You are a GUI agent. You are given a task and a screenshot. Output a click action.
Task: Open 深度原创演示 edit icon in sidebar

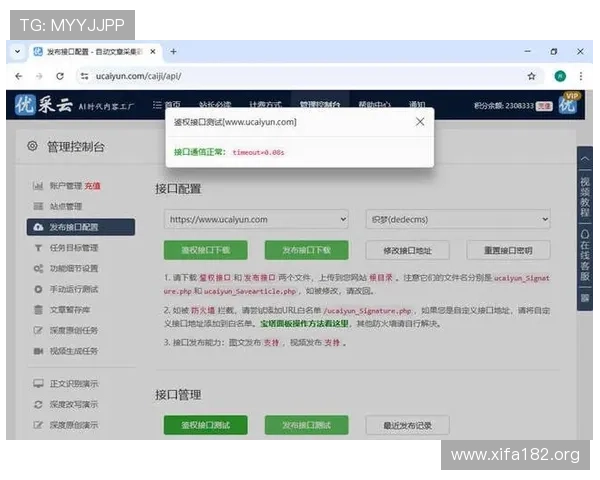[x=38, y=424]
